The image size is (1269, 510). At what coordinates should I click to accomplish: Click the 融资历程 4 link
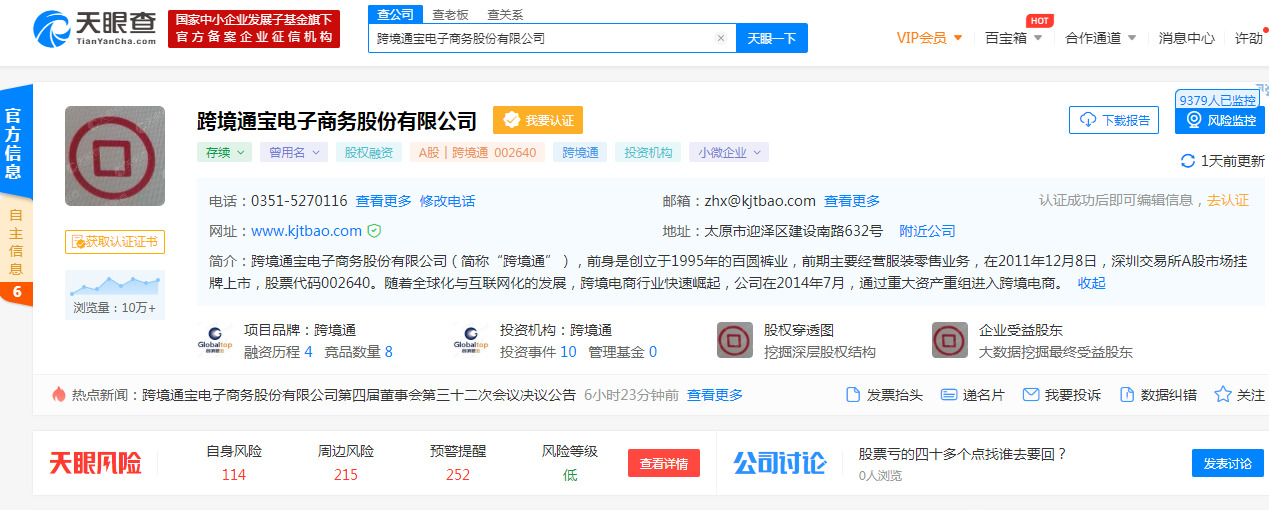pos(278,352)
